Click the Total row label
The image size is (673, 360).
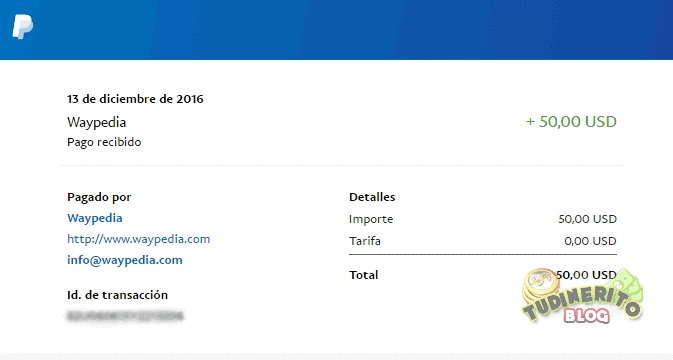coord(364,275)
